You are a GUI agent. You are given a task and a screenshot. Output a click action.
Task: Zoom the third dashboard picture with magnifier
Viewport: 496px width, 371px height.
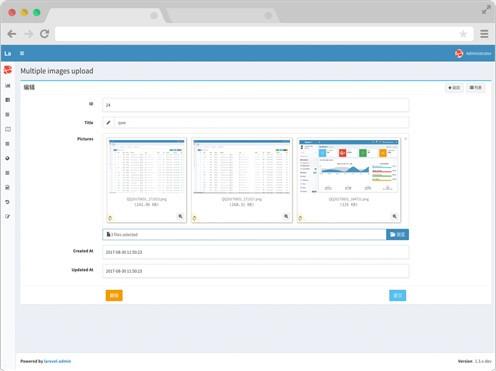click(x=395, y=216)
